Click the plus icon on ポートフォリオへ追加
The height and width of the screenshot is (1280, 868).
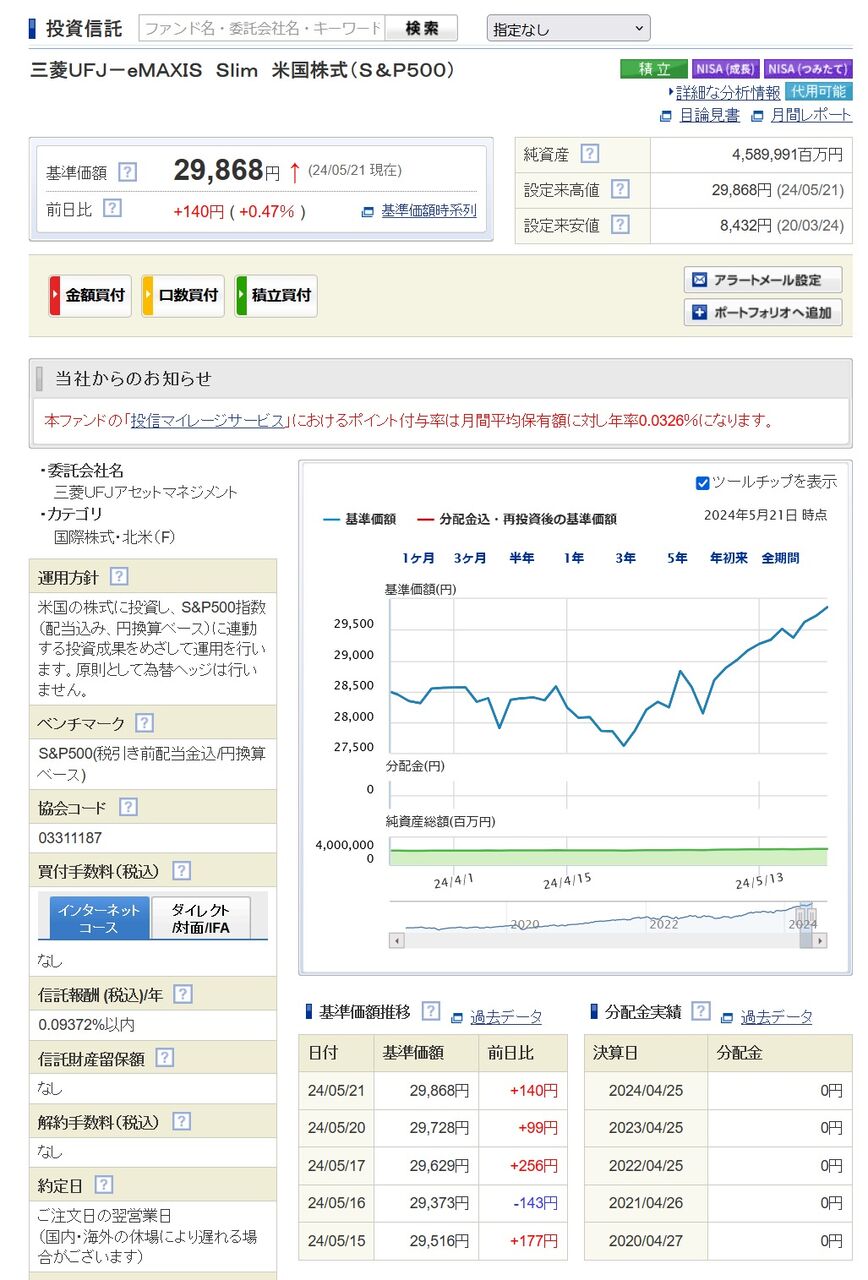point(700,312)
